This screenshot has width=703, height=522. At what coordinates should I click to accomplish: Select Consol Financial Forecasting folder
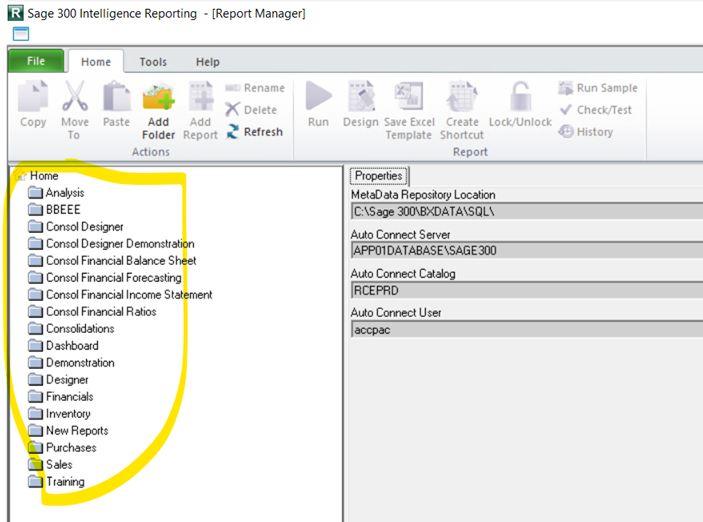click(105, 278)
